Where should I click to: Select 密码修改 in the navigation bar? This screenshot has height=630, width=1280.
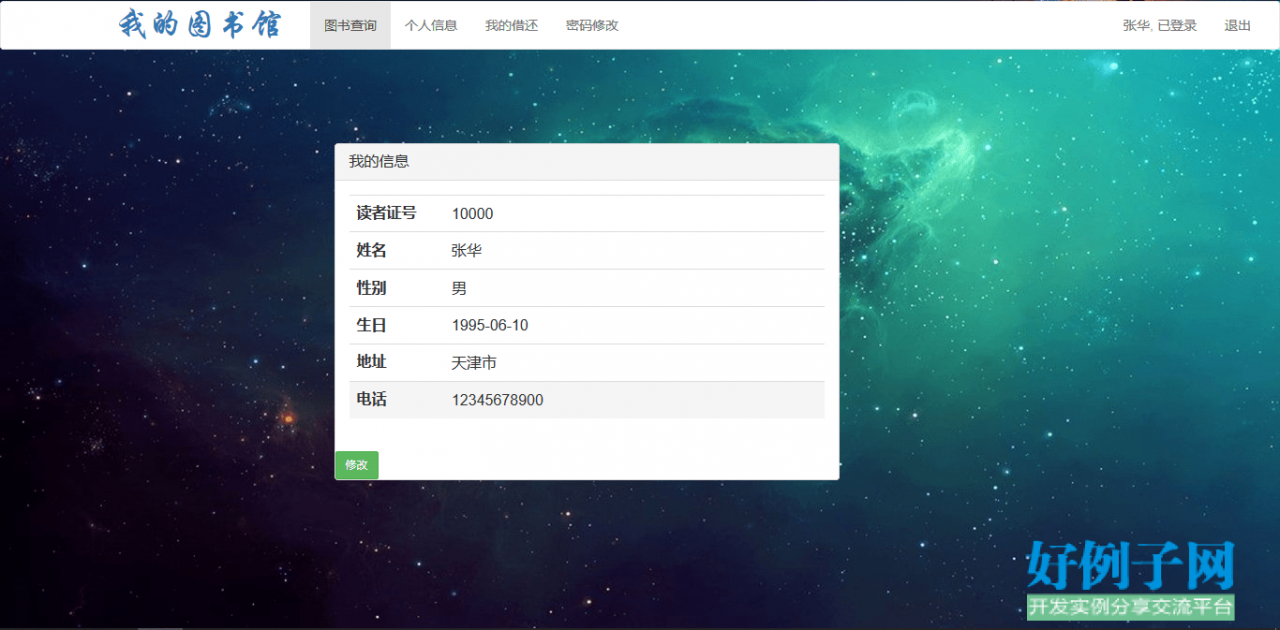592,25
